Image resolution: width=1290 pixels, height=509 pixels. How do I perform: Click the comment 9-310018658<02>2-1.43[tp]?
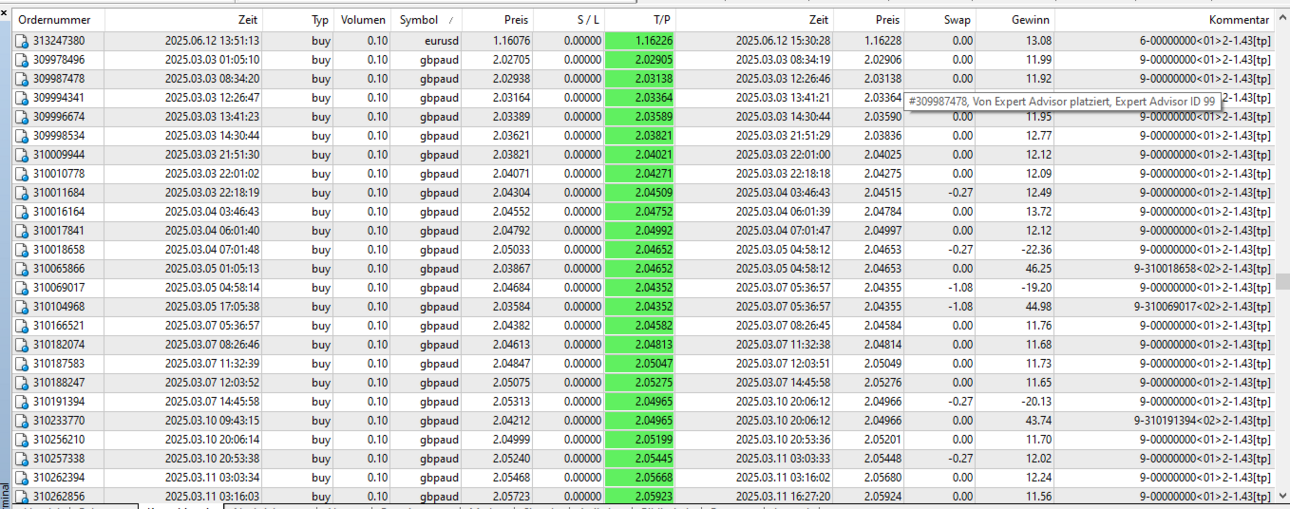tap(1203, 269)
